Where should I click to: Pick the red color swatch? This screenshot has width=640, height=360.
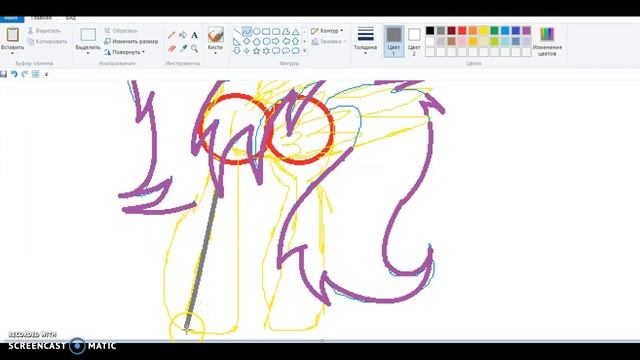point(462,31)
